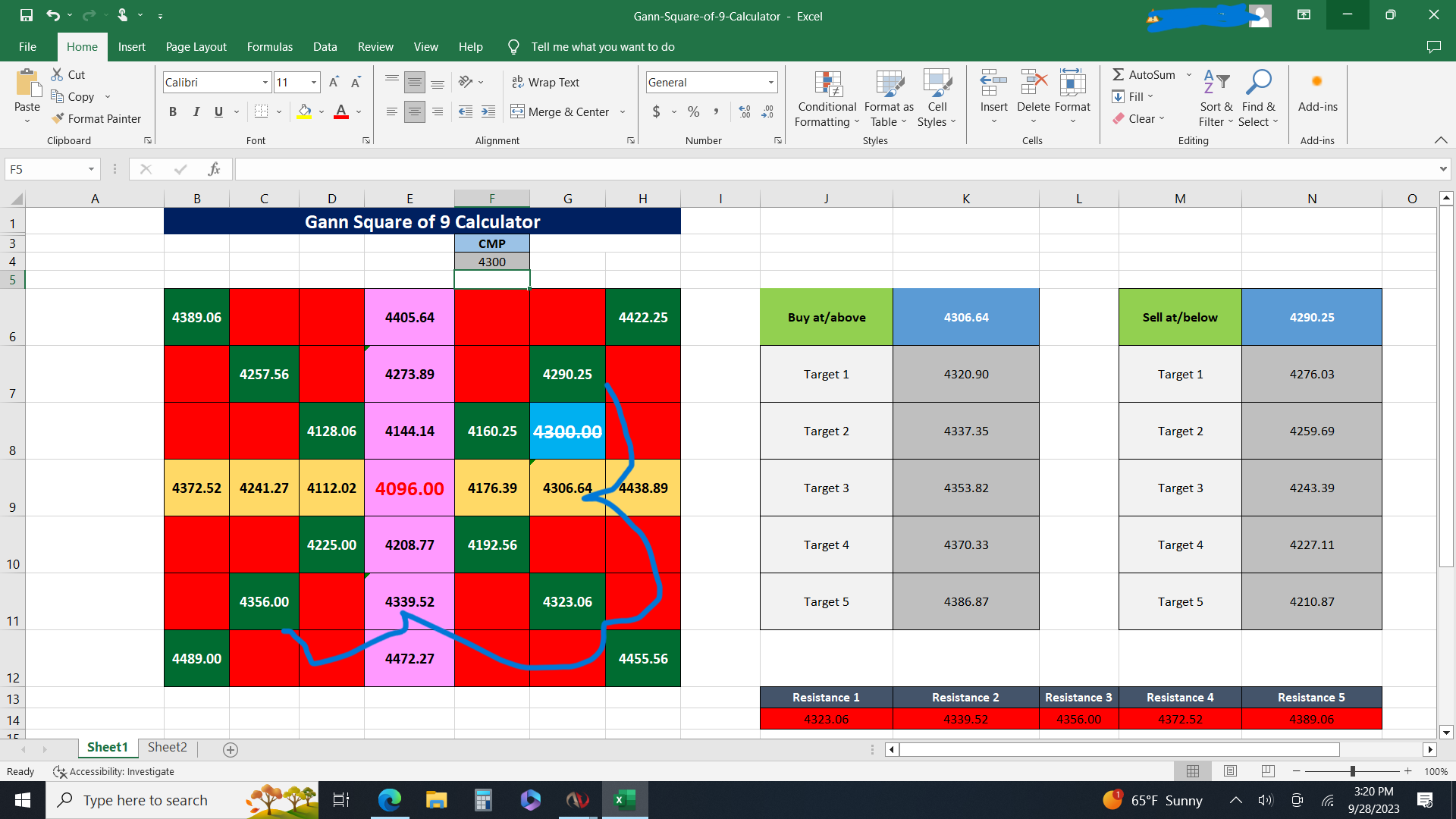The image size is (1456, 819).
Task: Open the Name Box dropdown arrow
Action: point(91,169)
